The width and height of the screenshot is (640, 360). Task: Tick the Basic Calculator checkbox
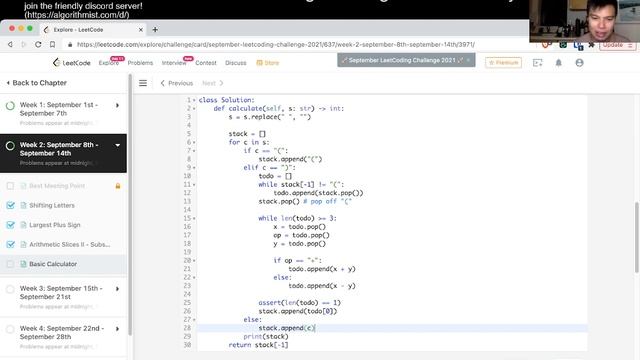coord(10,264)
